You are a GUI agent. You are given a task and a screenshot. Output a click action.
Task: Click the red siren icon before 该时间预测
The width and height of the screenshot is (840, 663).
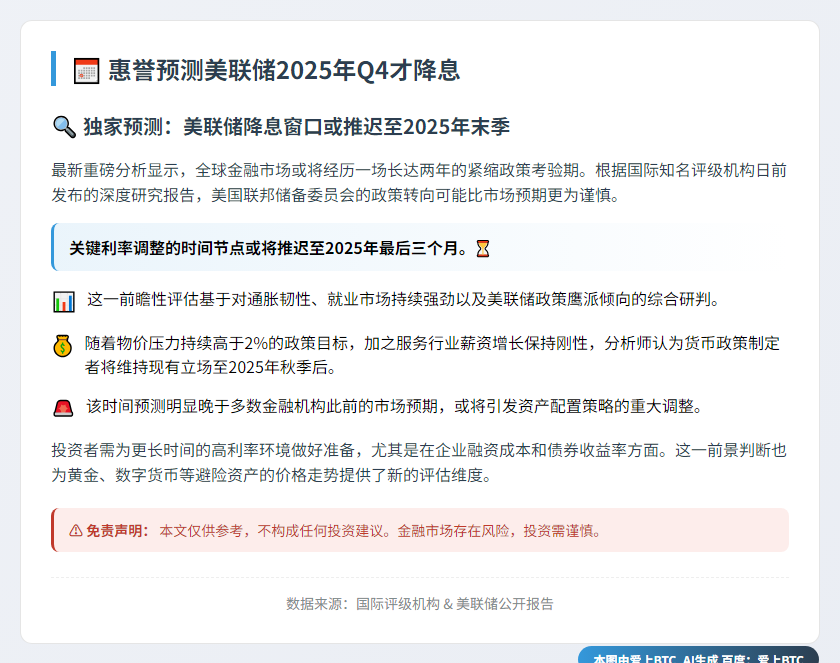coord(63,408)
